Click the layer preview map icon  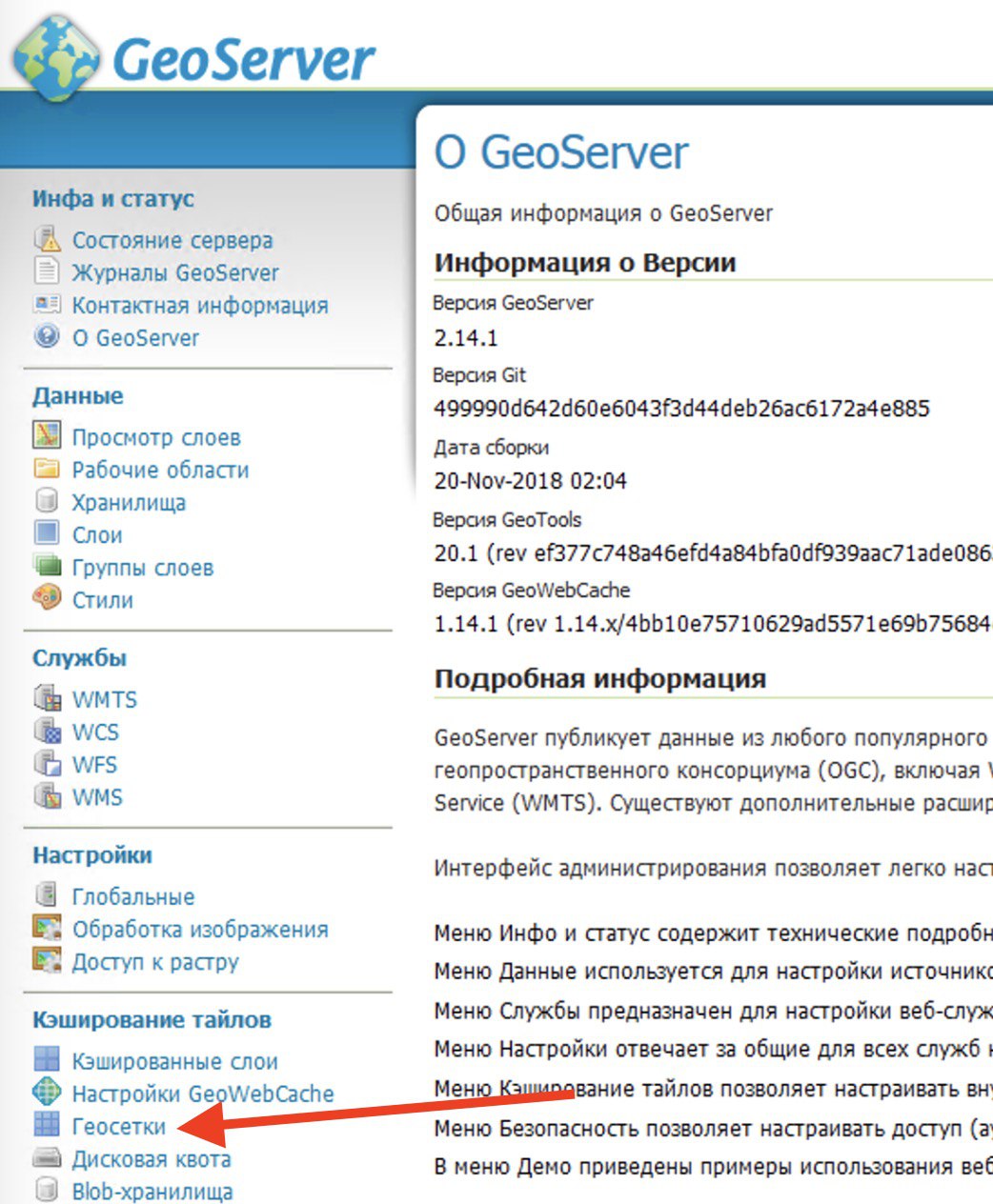click(47, 435)
